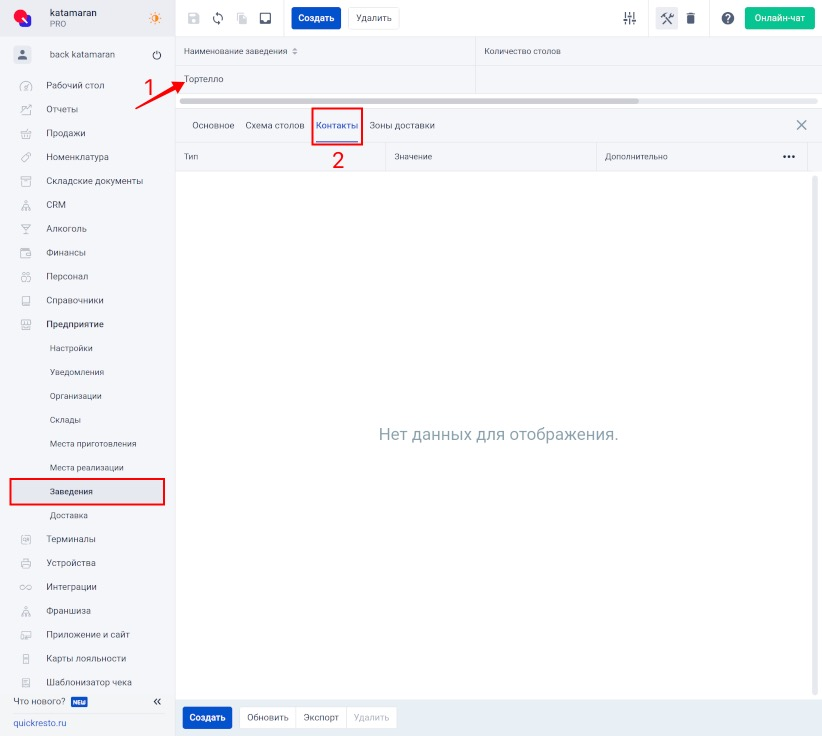Click the vertical contacts scrollbar
Viewport: 822px width, 736px height.
(x=815, y=435)
